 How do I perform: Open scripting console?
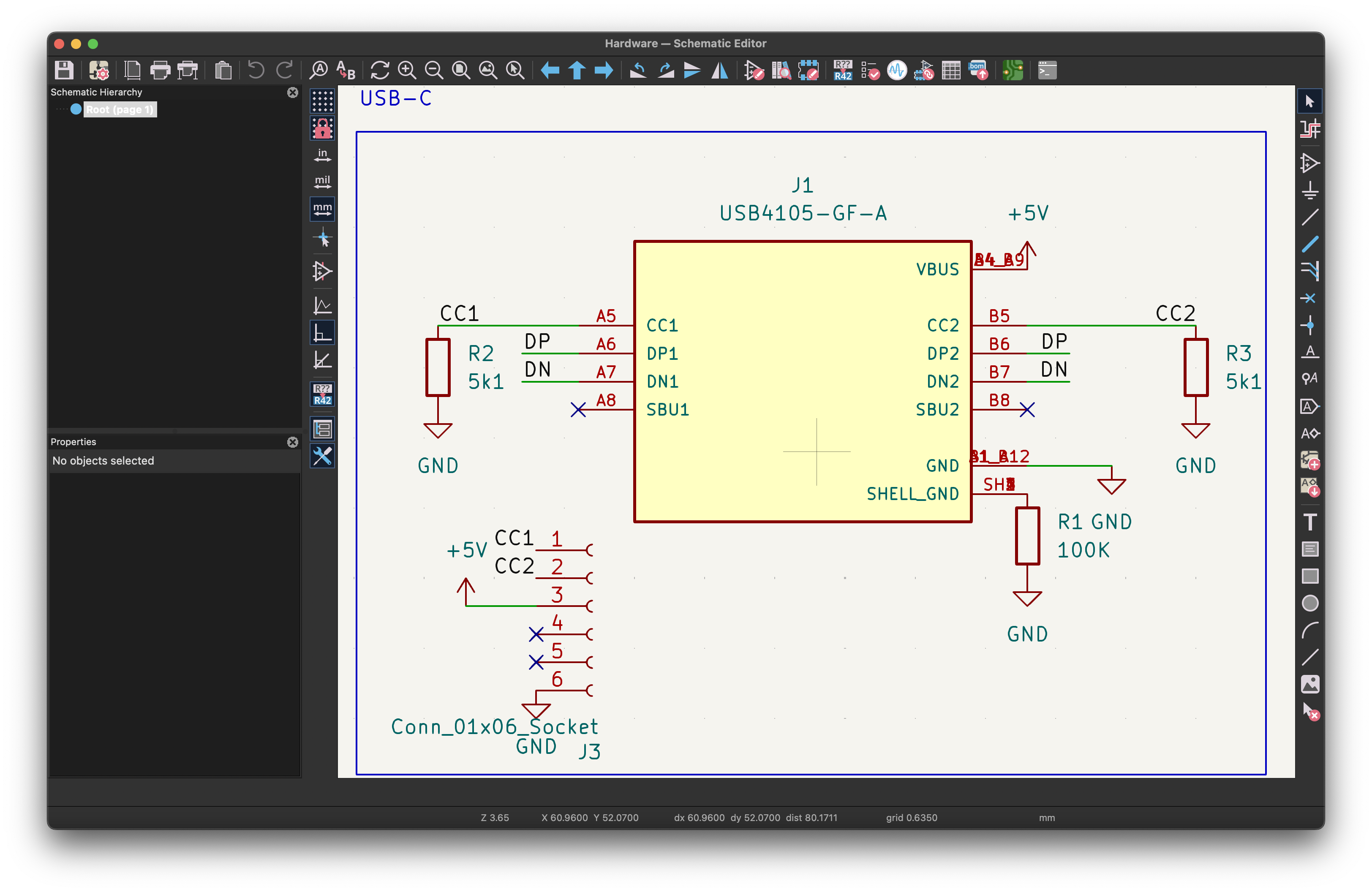1048,70
